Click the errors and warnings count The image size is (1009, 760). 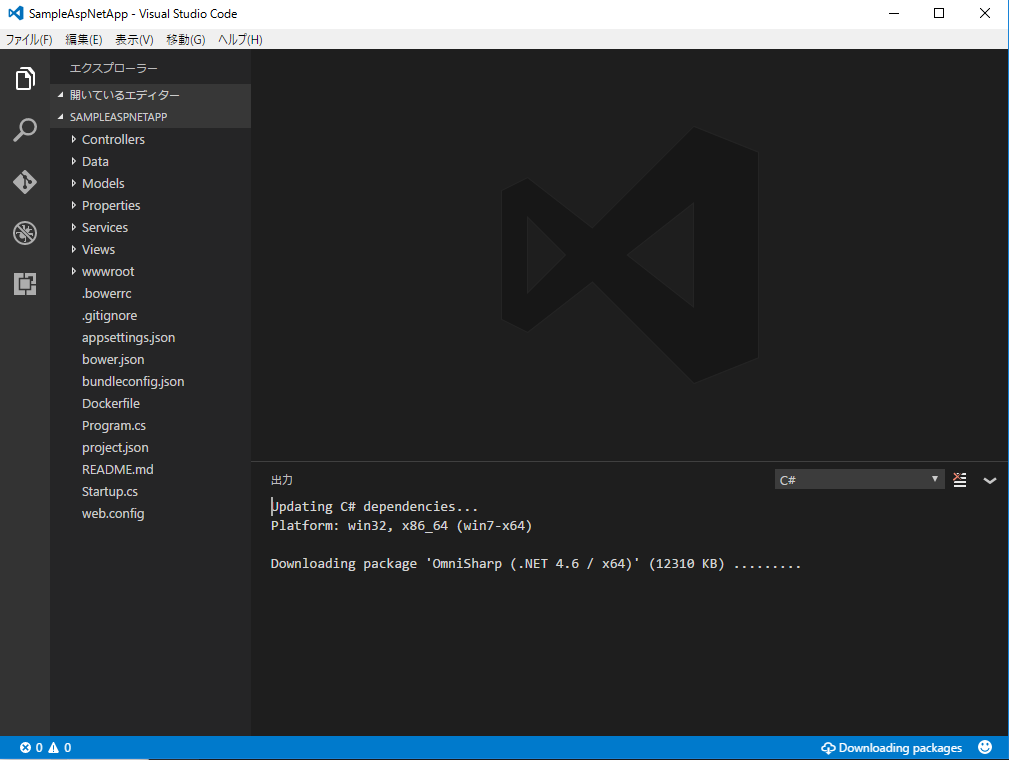[x=46, y=748]
